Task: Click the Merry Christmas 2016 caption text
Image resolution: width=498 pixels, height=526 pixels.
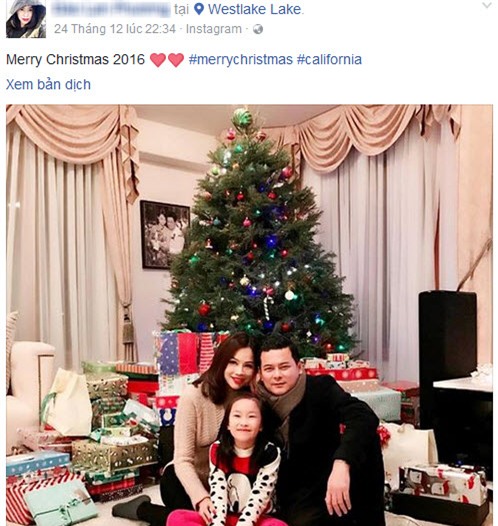Action: coord(75,59)
